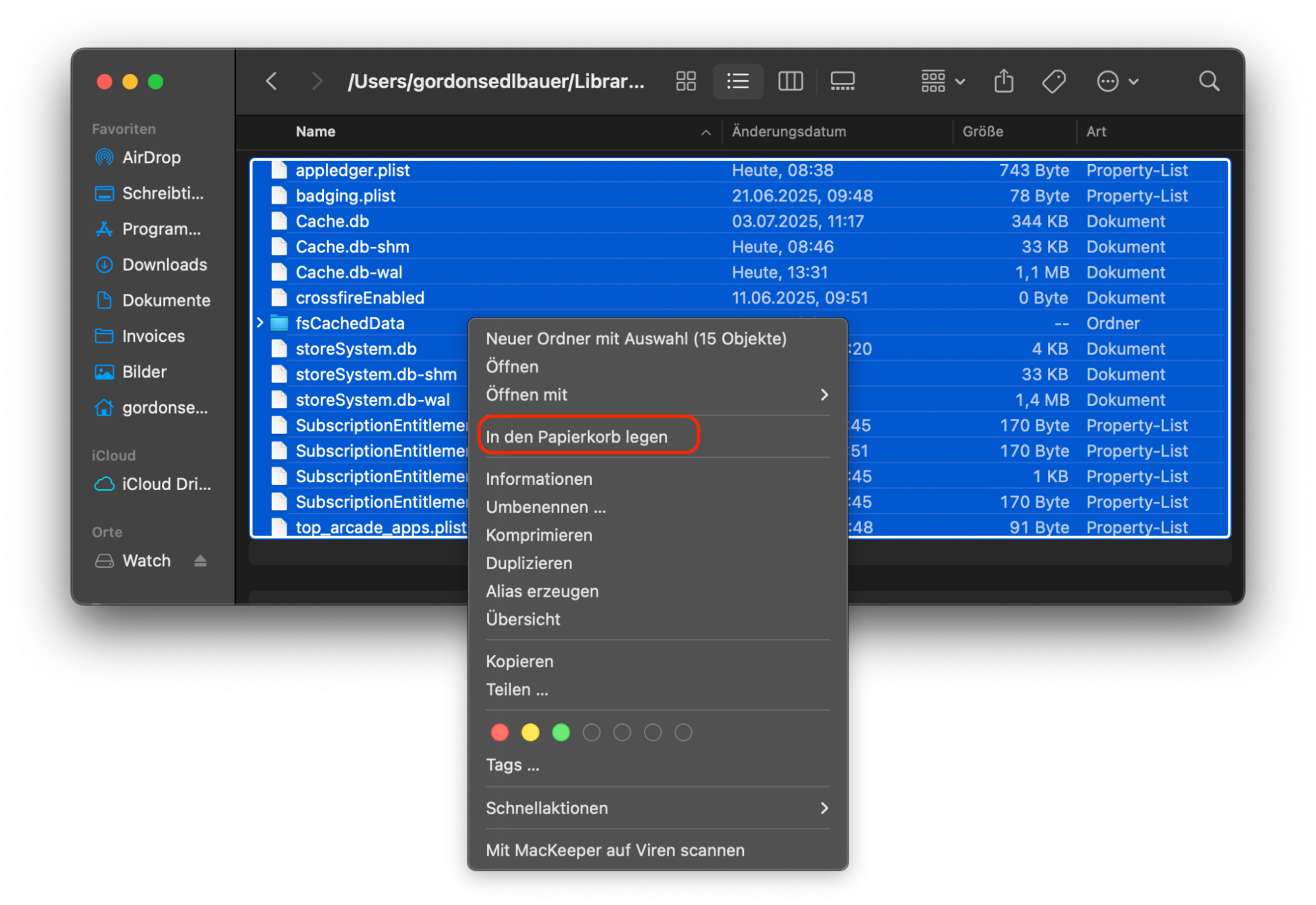Screen dimensions: 1316x905
Task: Eject the Watch volume
Action: click(201, 561)
